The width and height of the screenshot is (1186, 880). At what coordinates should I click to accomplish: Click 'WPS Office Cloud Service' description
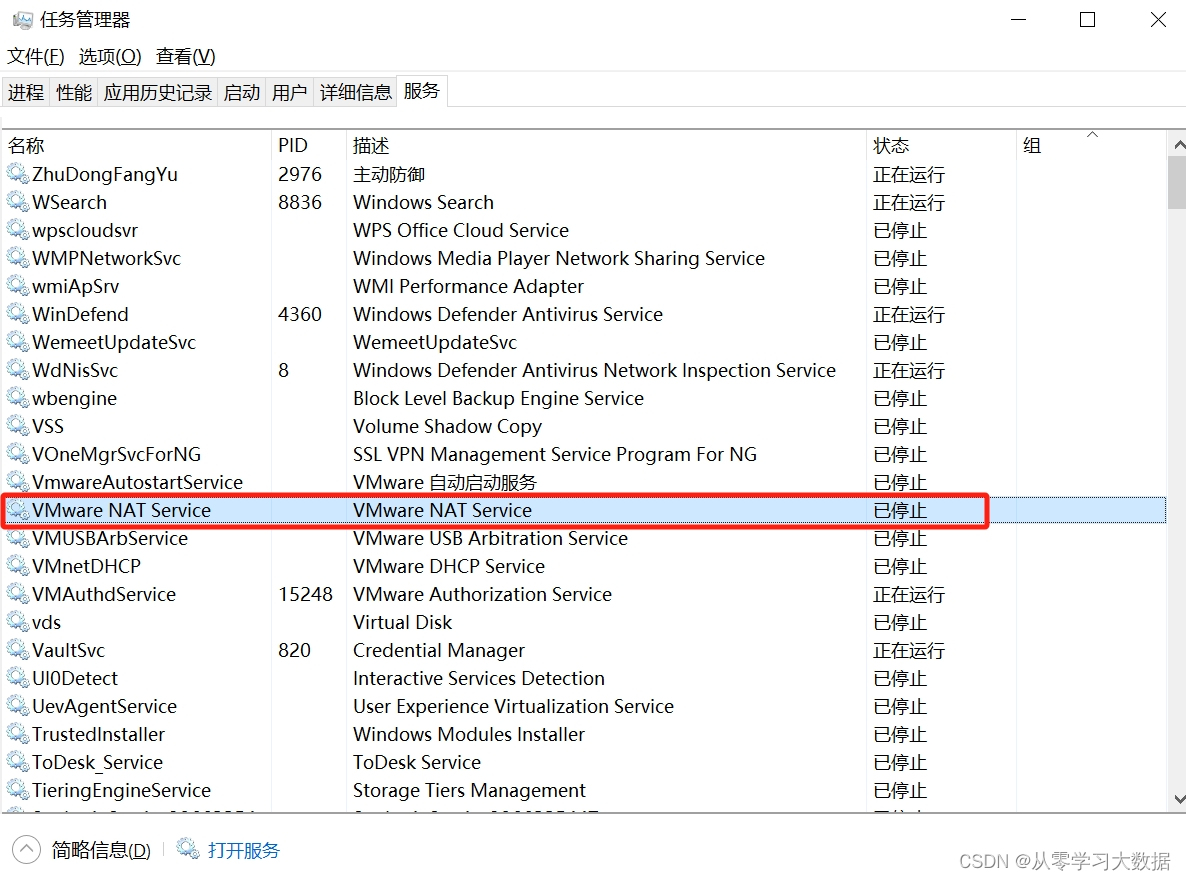(x=461, y=230)
